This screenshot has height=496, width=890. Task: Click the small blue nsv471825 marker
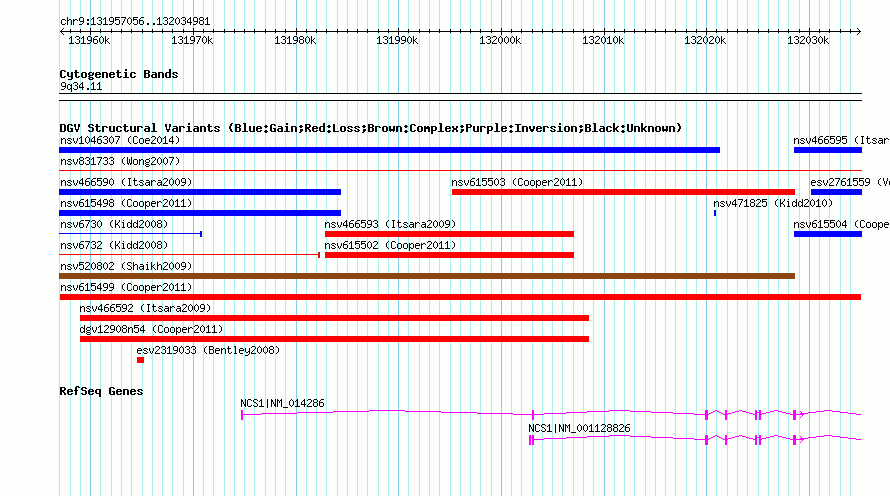click(x=715, y=213)
